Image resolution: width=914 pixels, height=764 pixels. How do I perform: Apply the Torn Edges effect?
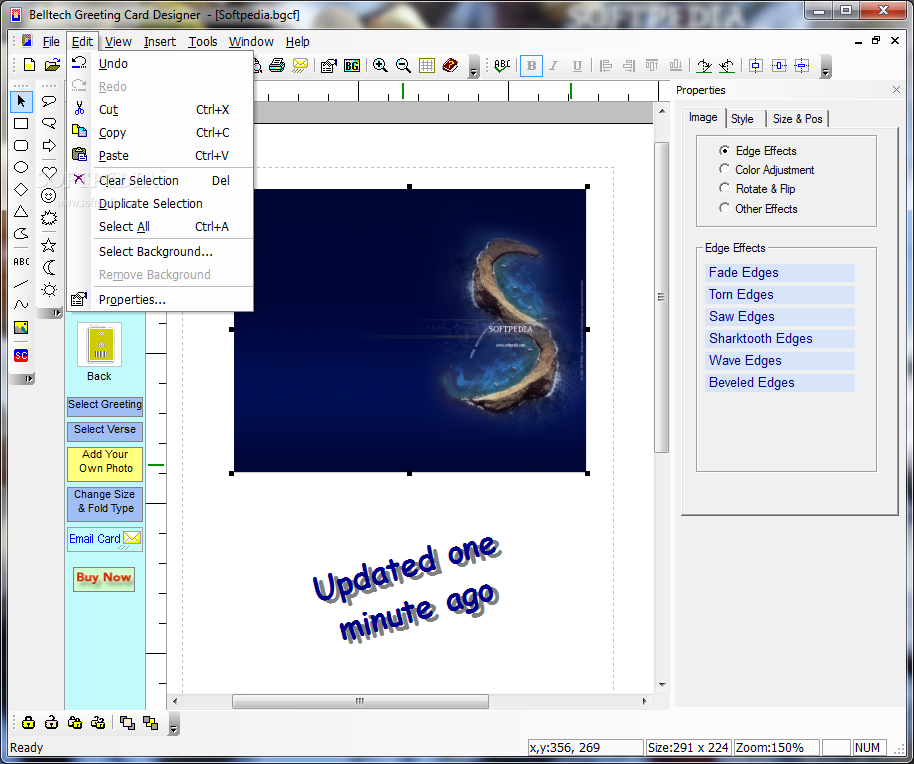click(779, 295)
